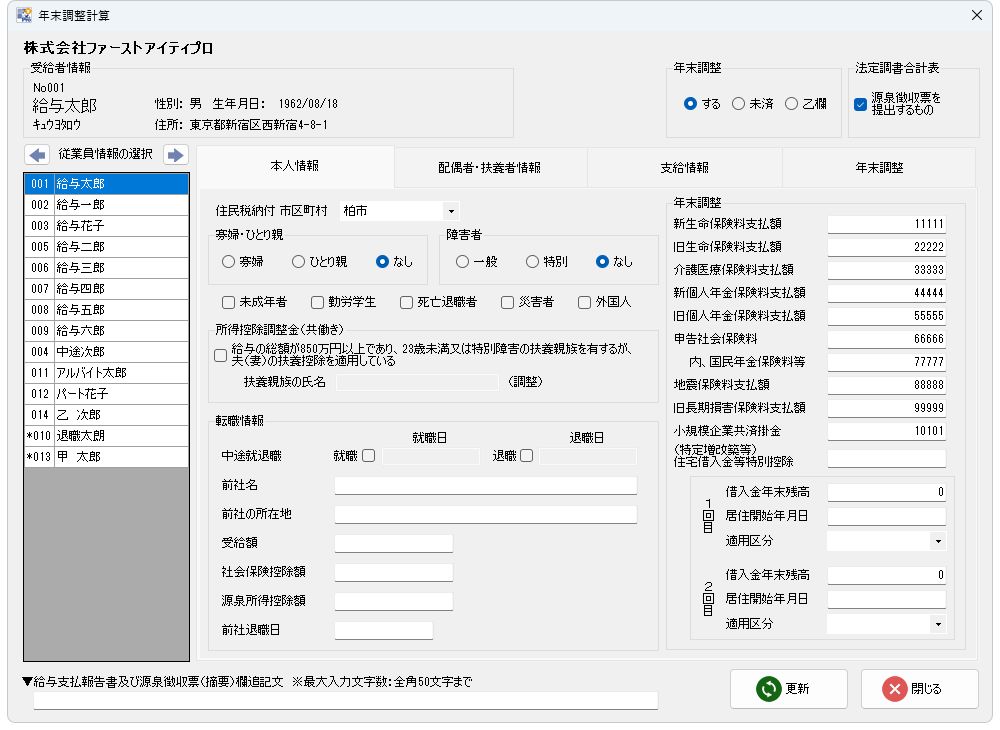This screenshot has width=1000, height=730.
Task: Click the next employee right arrow icon
Action: pyautogui.click(x=176, y=155)
